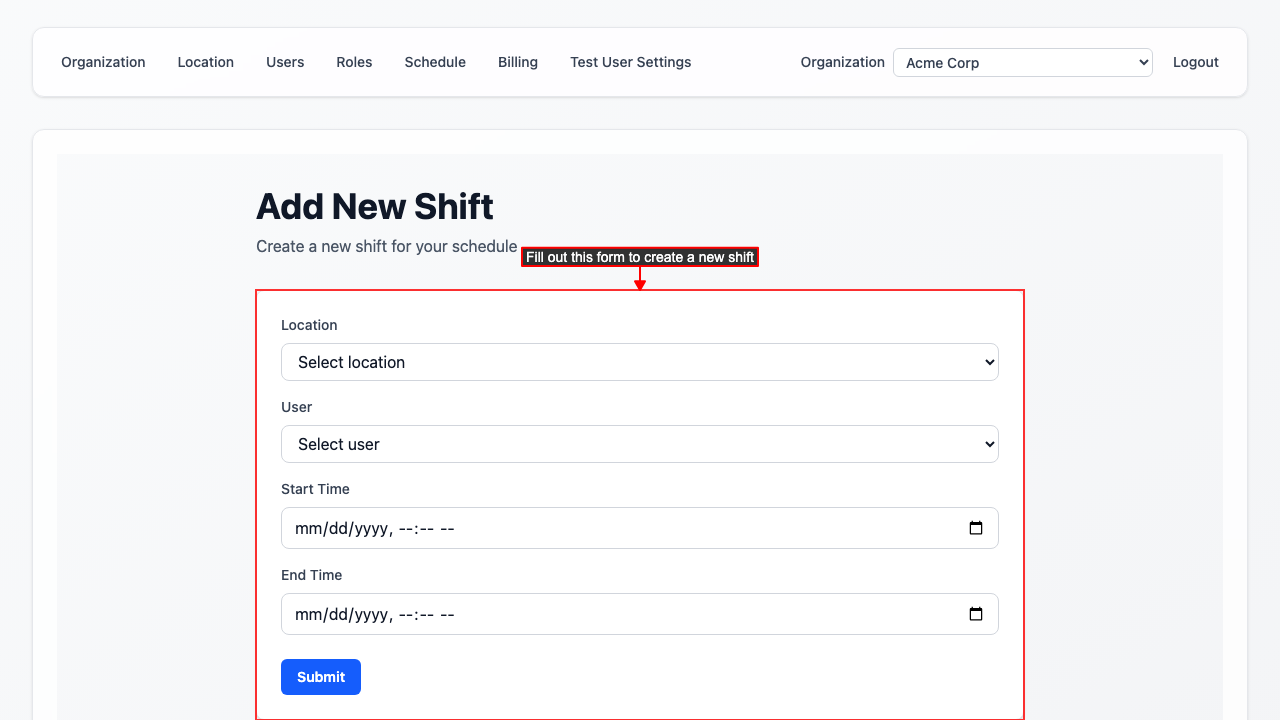Viewport: 1280px width, 720px height.
Task: Open the Acme Corp organization selector
Action: point(1022,62)
